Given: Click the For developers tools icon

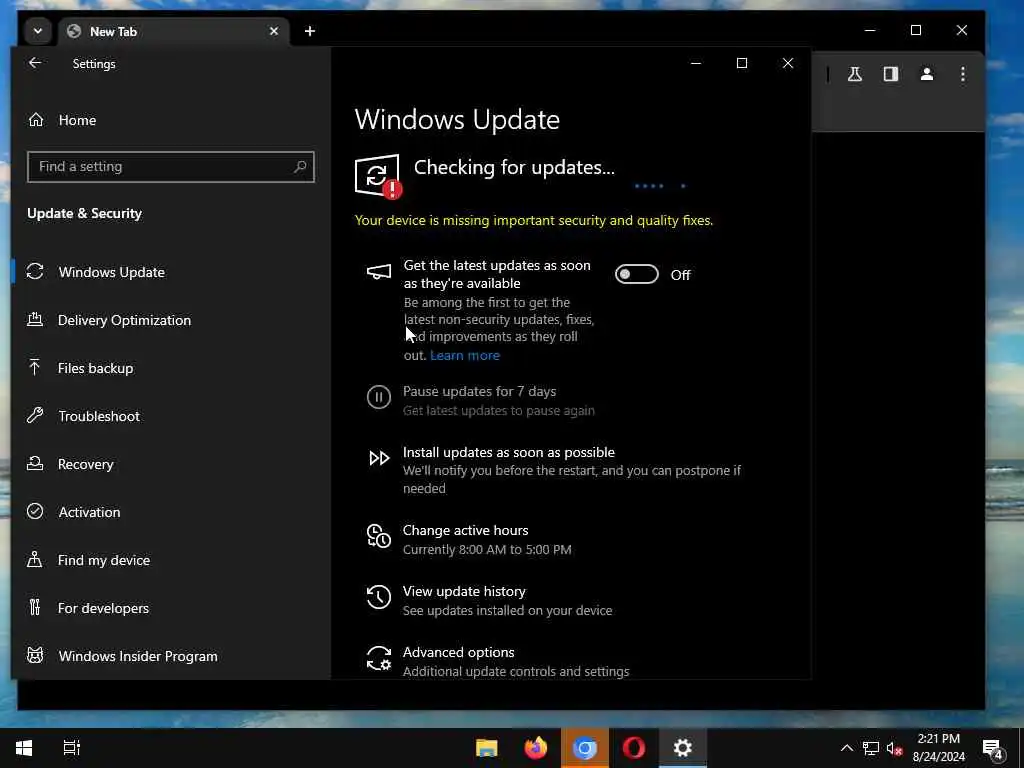Looking at the screenshot, I should coord(35,607).
